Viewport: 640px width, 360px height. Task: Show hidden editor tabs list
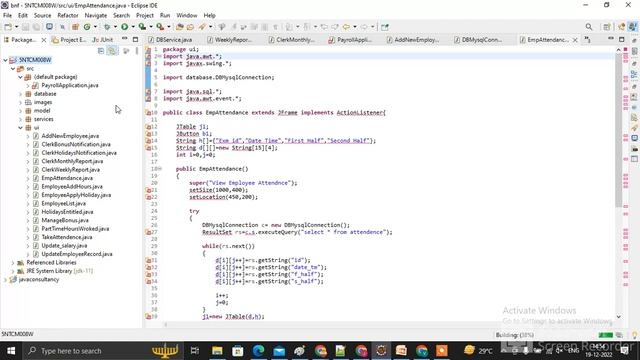pos(587,40)
